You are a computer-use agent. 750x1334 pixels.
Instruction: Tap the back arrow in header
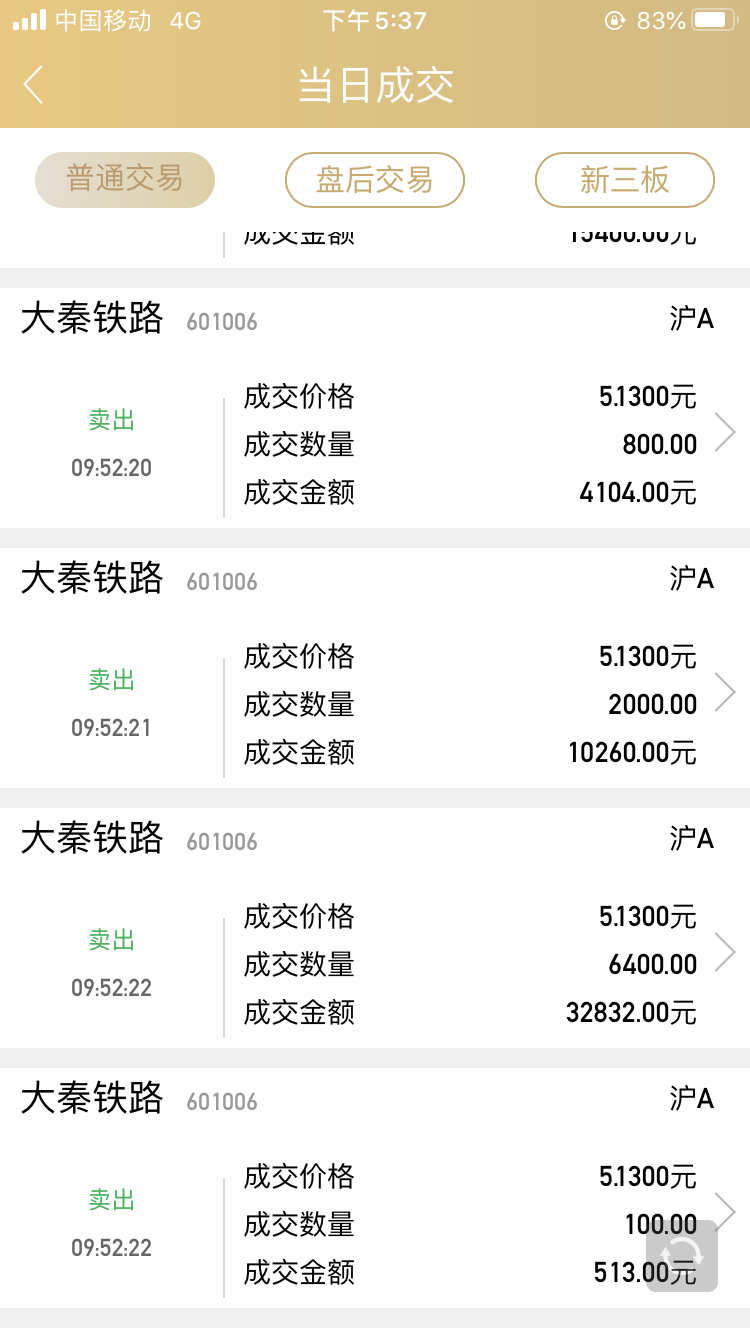(34, 85)
